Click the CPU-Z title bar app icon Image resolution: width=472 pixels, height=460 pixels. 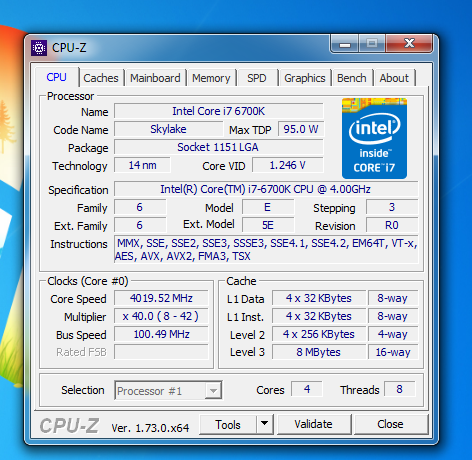coord(39,48)
